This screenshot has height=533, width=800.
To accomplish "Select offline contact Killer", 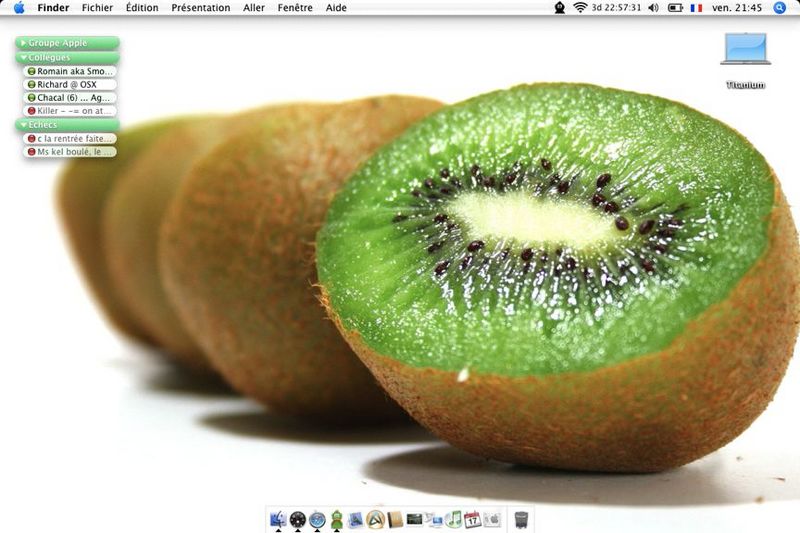I will click(x=70, y=111).
